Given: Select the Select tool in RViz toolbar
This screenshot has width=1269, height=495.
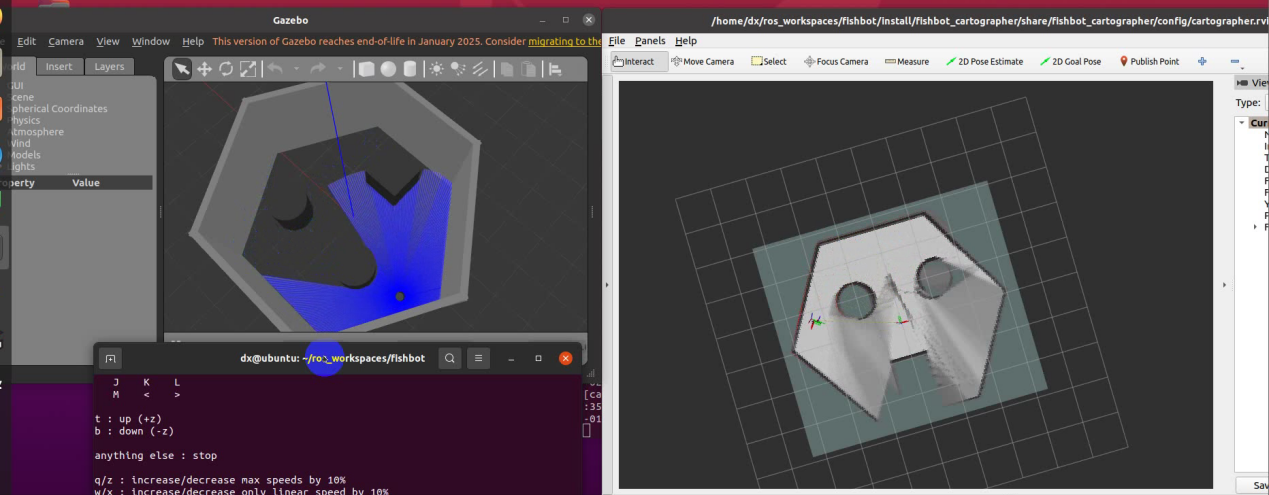Looking at the screenshot, I should point(769,61).
